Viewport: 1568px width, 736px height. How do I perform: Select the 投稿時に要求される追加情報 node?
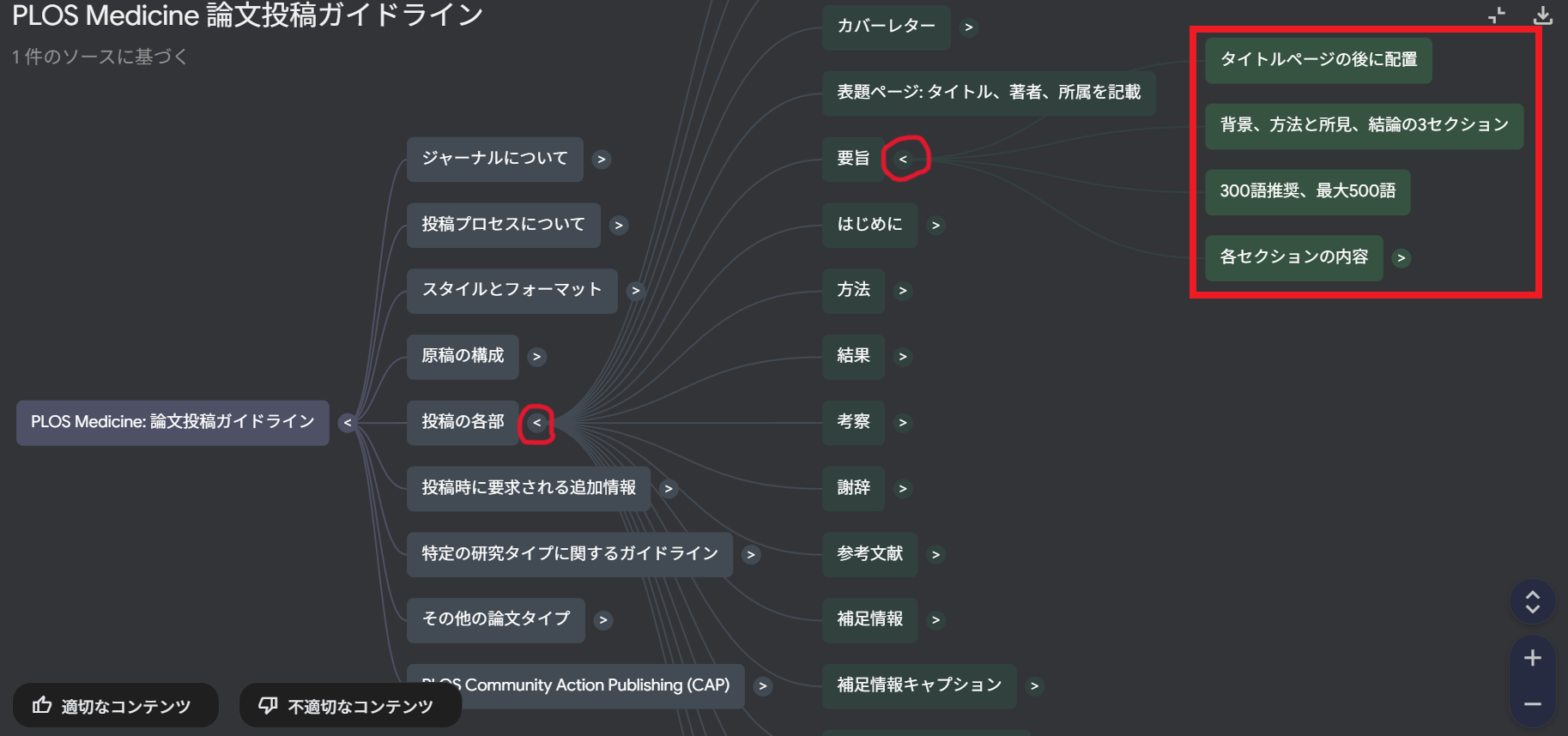coord(529,488)
